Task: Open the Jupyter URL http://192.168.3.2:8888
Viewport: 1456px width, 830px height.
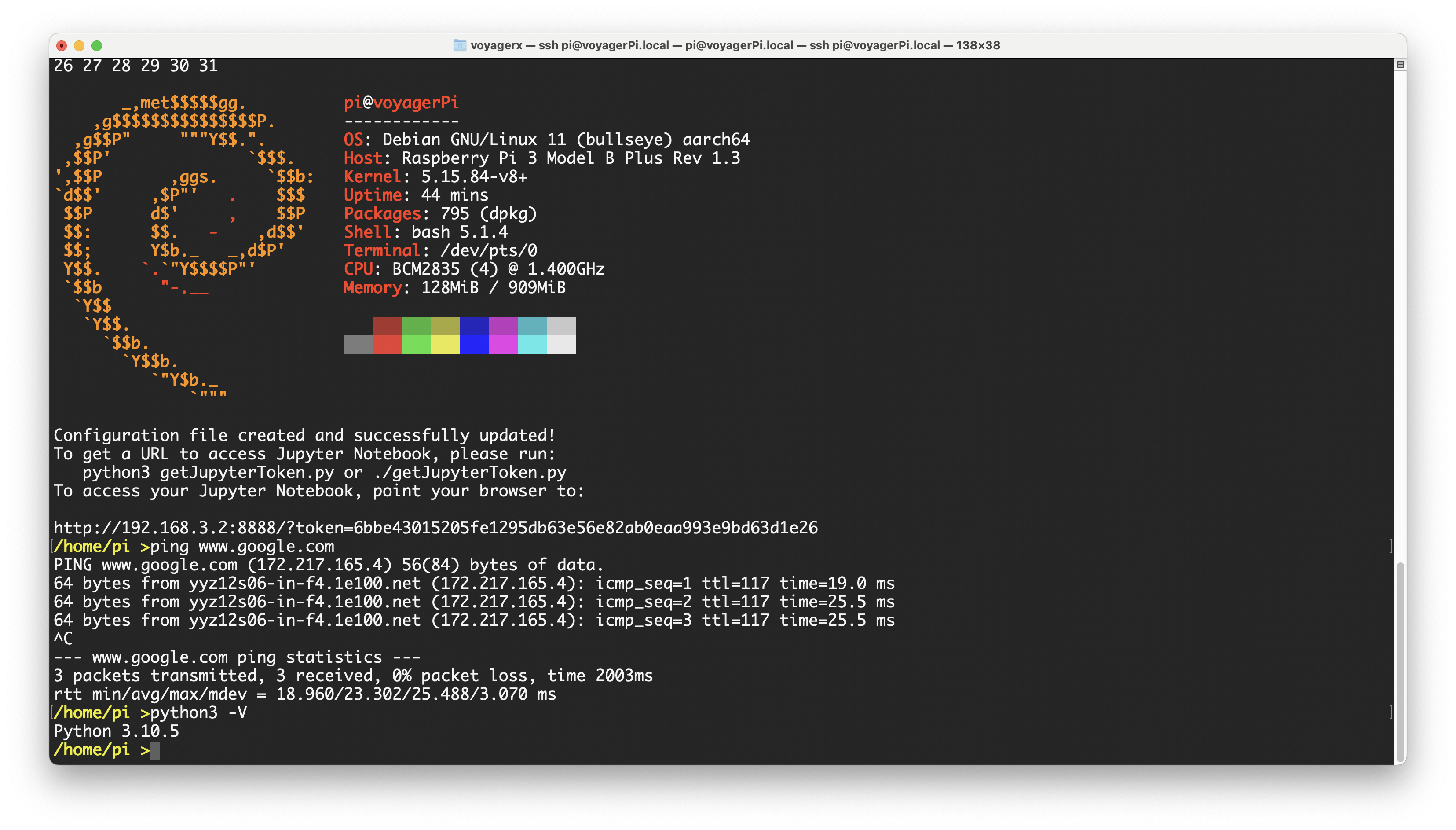Action: click(436, 527)
